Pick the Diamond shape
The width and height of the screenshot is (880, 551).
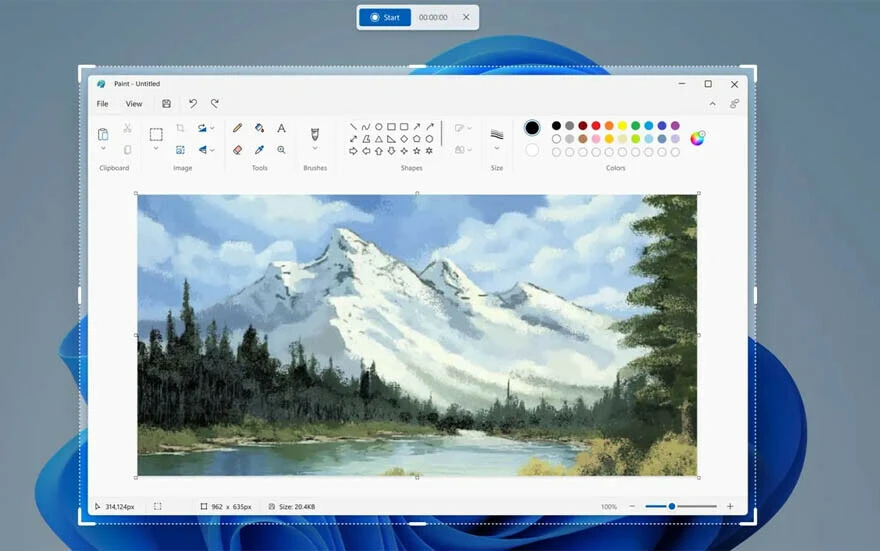tap(404, 139)
